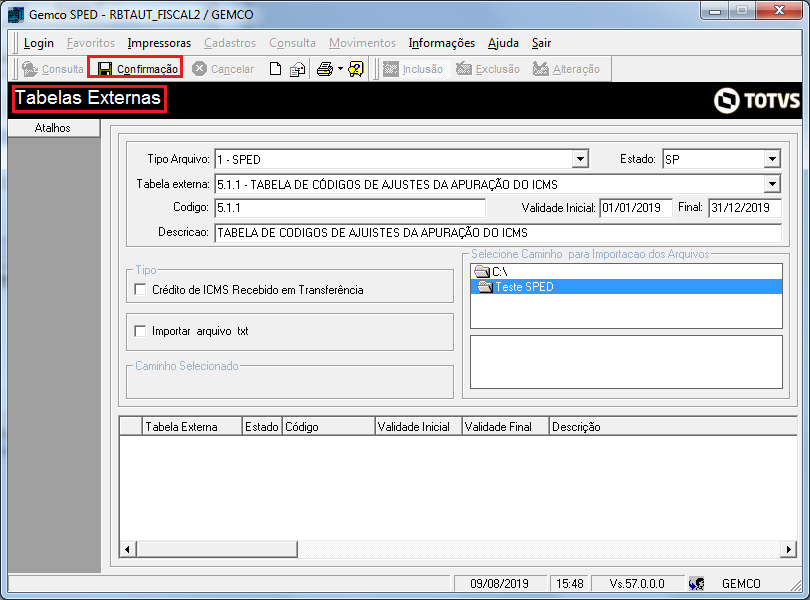Maximize the Gemco SPED window

coord(742,10)
